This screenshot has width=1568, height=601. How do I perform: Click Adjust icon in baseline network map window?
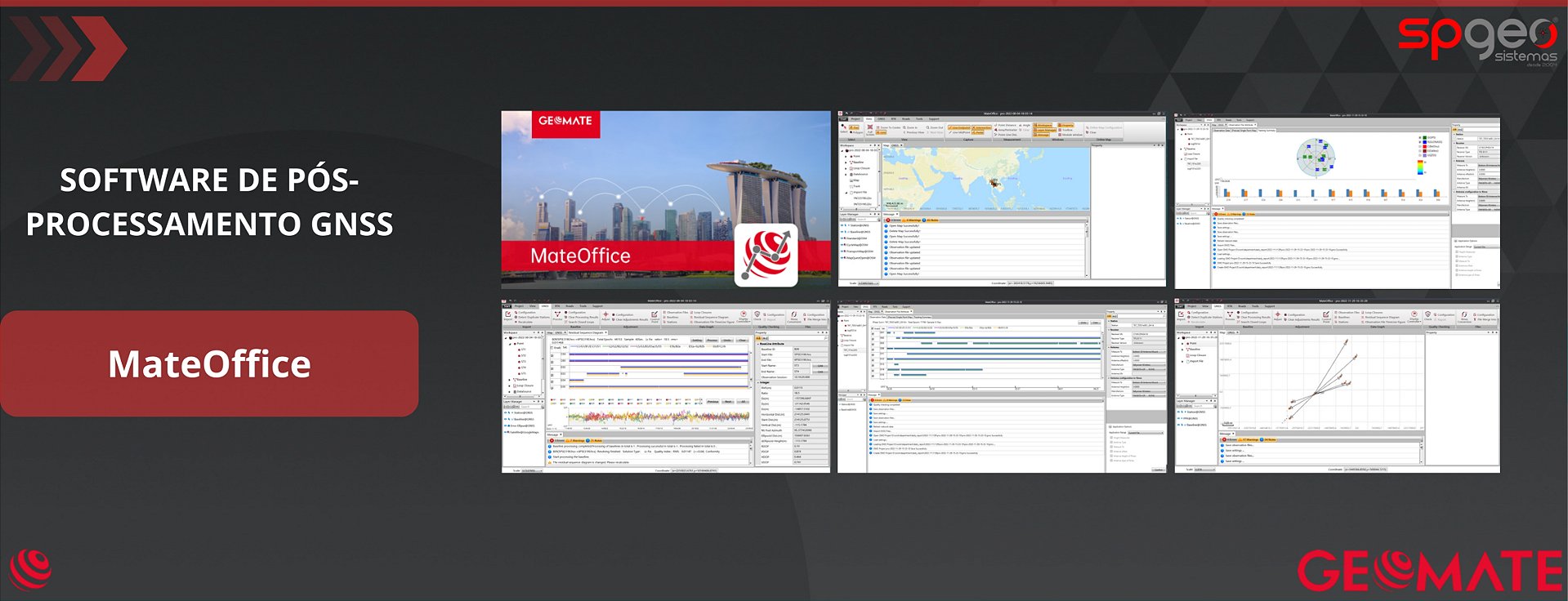[x=1278, y=315]
